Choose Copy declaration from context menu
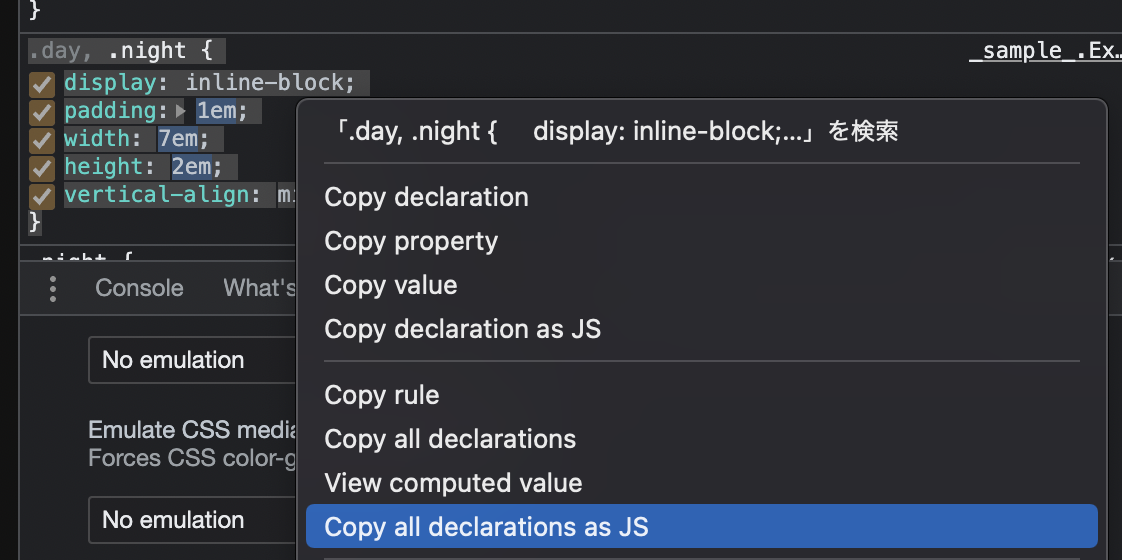This screenshot has height=560, width=1122. (x=426, y=197)
